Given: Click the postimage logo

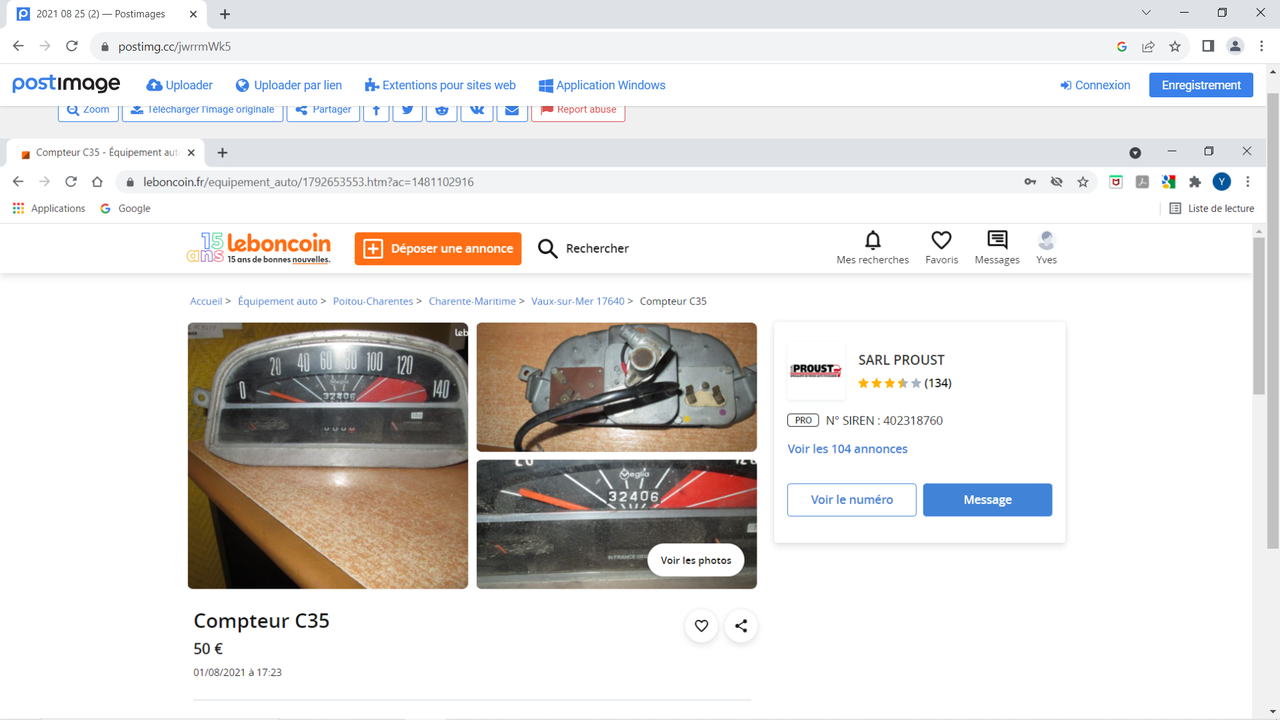Looking at the screenshot, I should click(x=66, y=85).
